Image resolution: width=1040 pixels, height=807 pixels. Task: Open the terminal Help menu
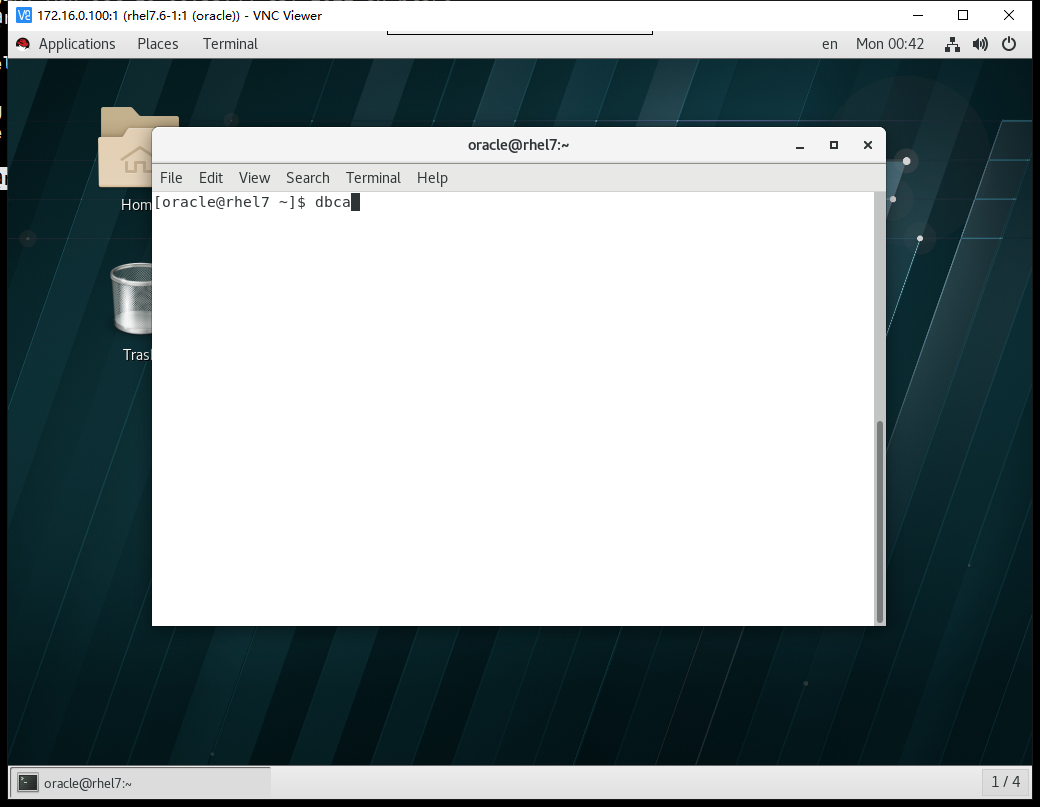432,178
